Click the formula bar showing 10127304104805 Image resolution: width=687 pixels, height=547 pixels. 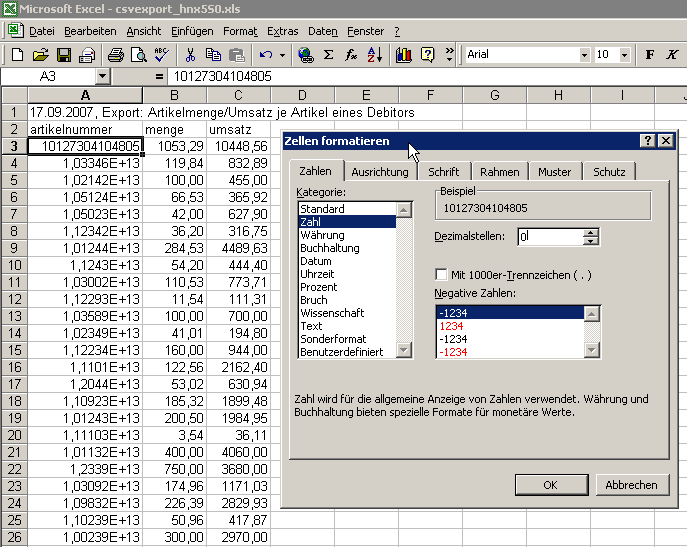pos(427,77)
